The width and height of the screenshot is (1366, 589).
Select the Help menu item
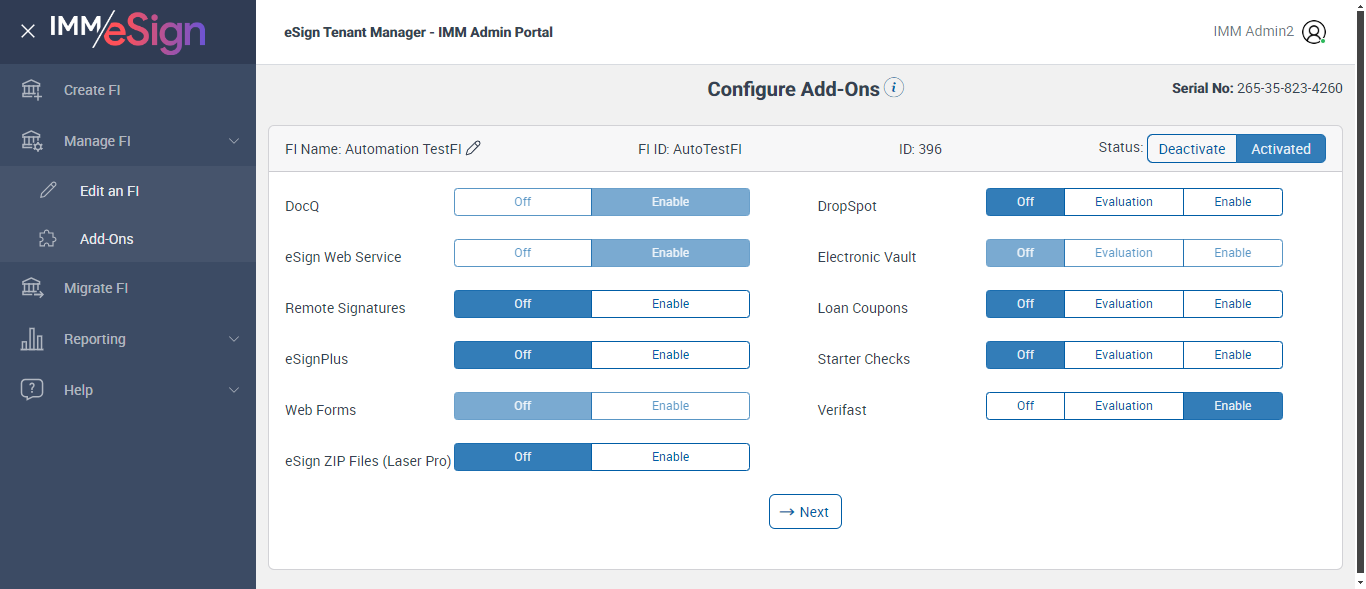(78, 390)
